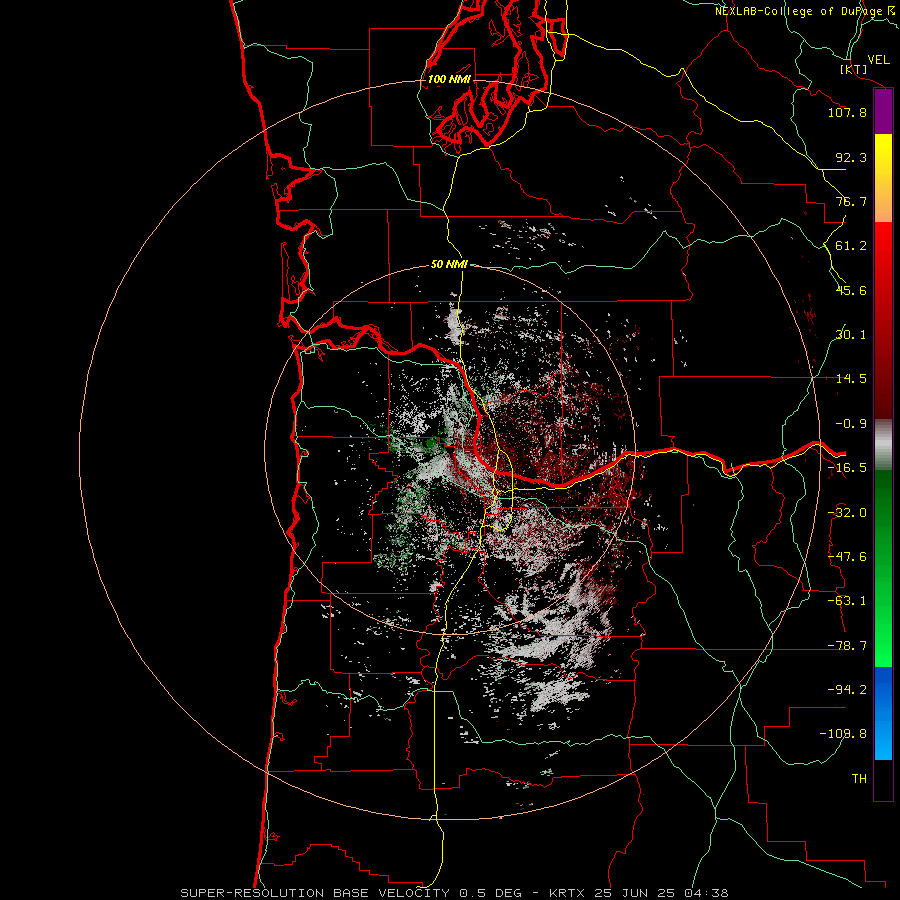This screenshot has height=900, width=900.
Task: Click the TH legend label
Action: (859, 779)
